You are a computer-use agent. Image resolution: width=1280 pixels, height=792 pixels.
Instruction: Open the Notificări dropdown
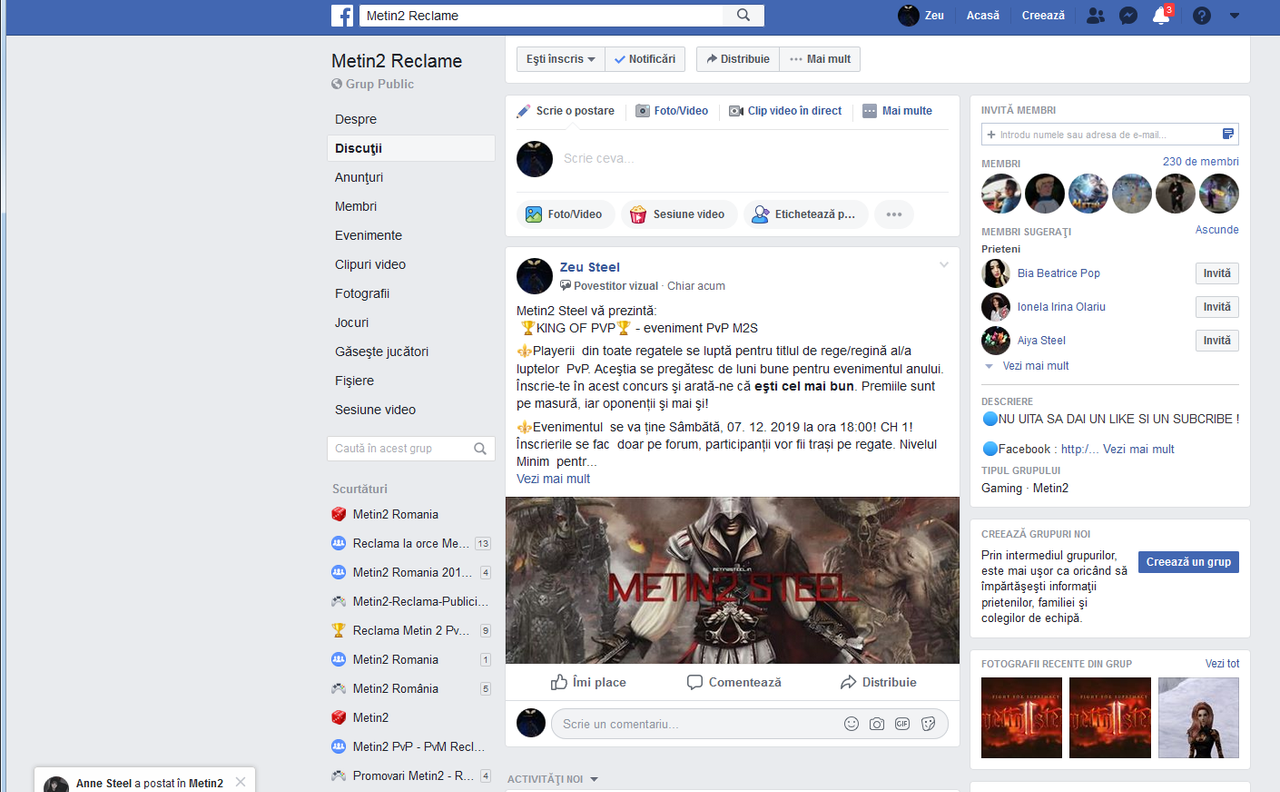tap(645, 58)
